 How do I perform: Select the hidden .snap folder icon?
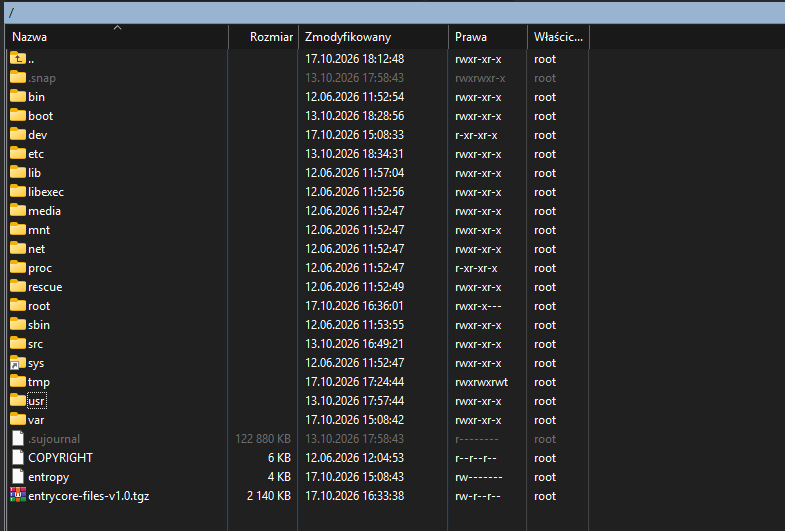(18, 78)
